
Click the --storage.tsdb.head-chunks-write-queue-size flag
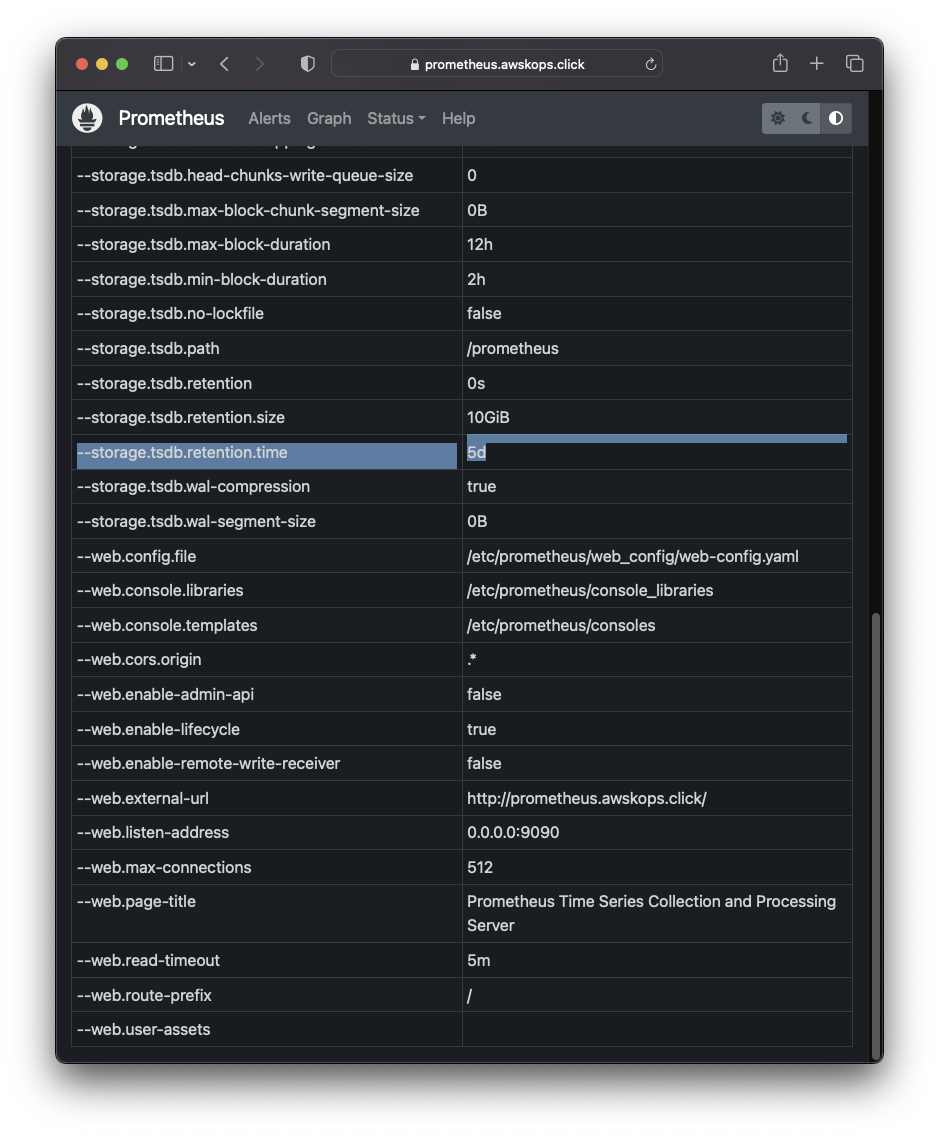point(245,175)
